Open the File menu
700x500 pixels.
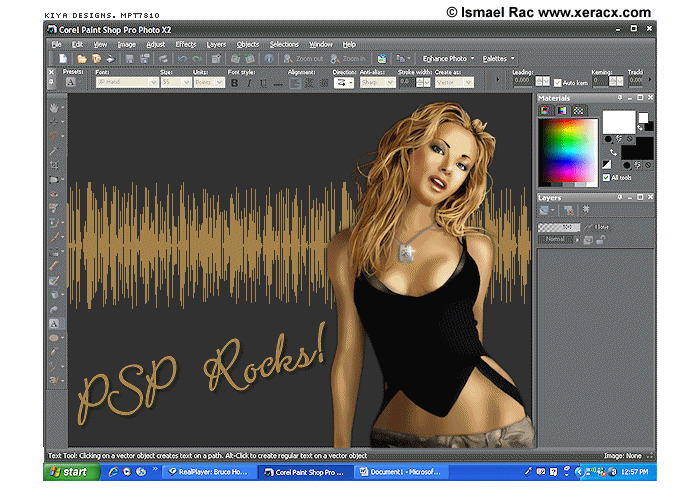56,44
